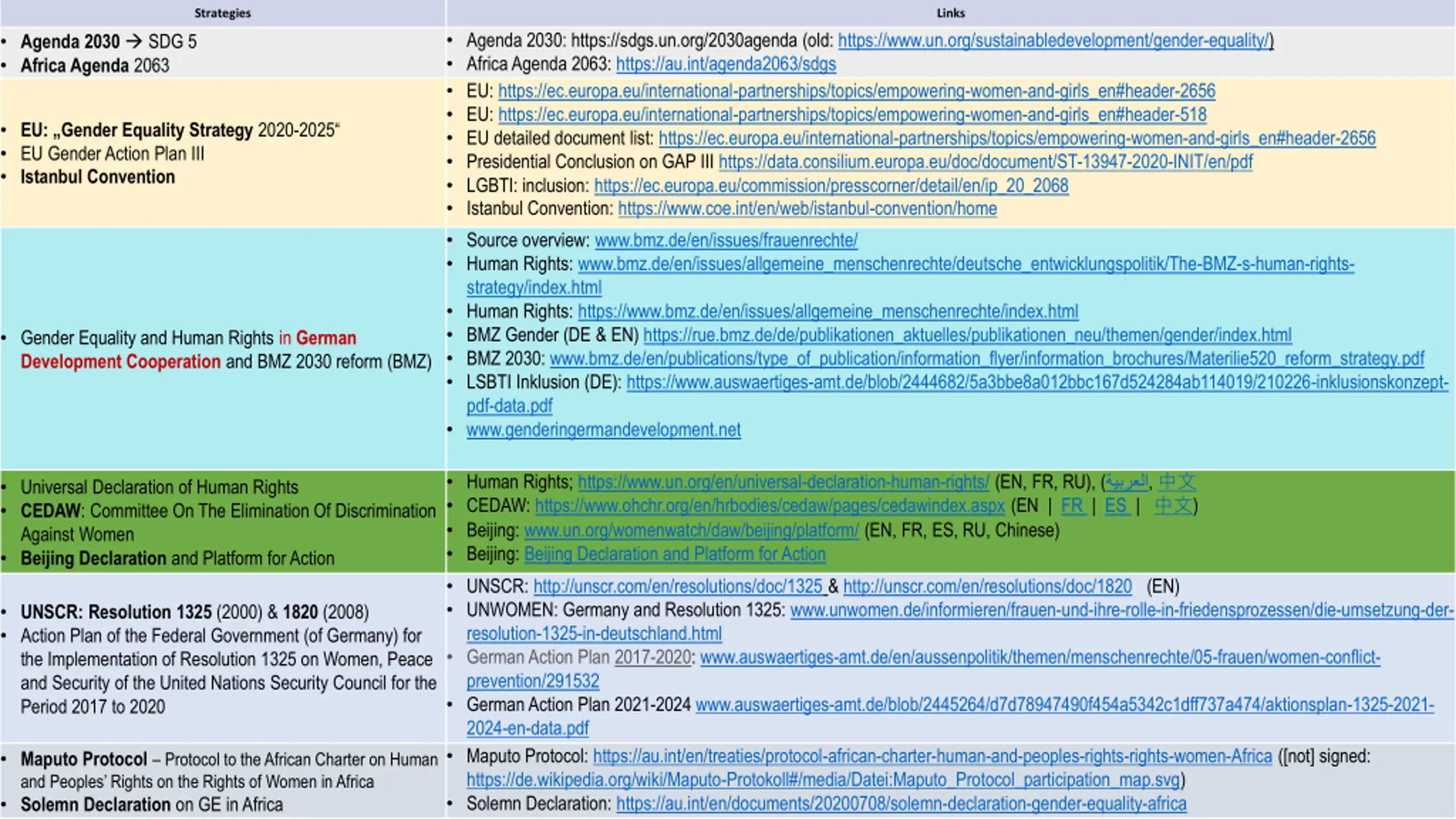Open the allgemeine_menschenrechte/index.html link
Viewport: 1456px width, 819px height.
pos(828,312)
